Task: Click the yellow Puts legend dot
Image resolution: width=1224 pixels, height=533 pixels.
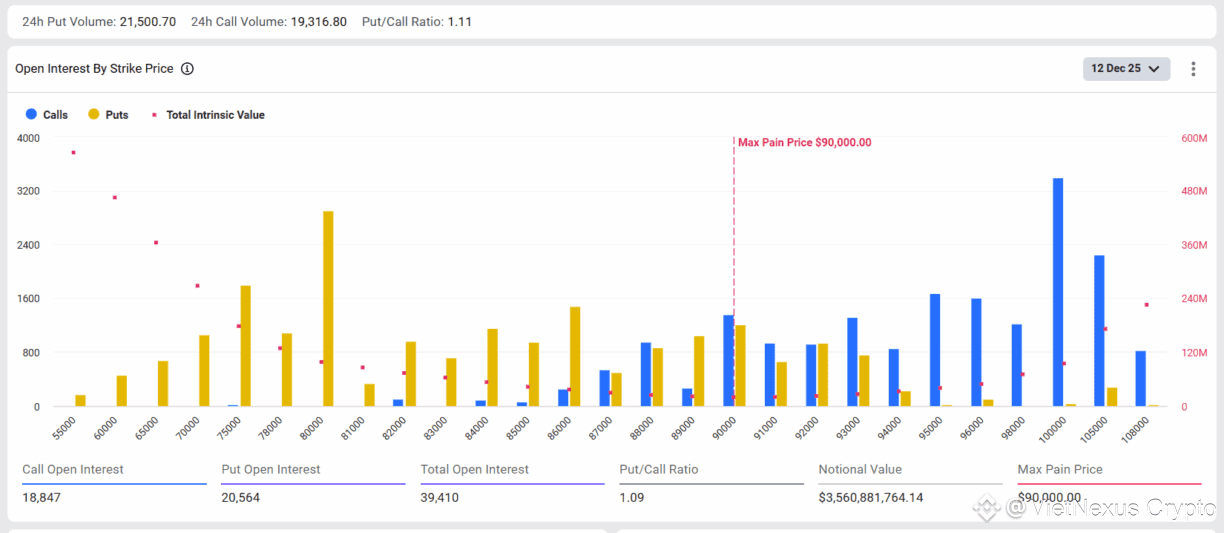Action: tap(94, 115)
